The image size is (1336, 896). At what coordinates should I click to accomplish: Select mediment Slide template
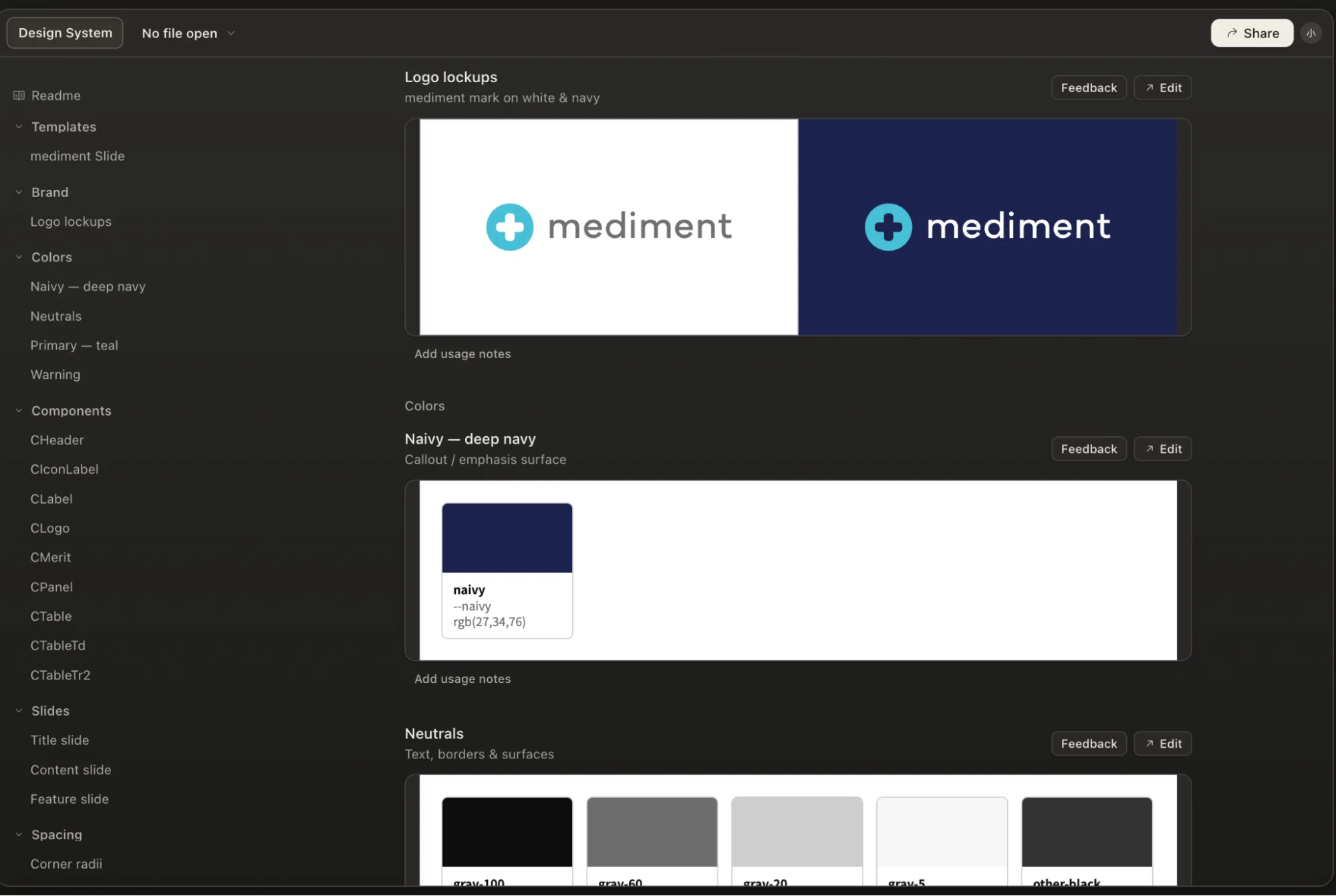click(x=78, y=156)
